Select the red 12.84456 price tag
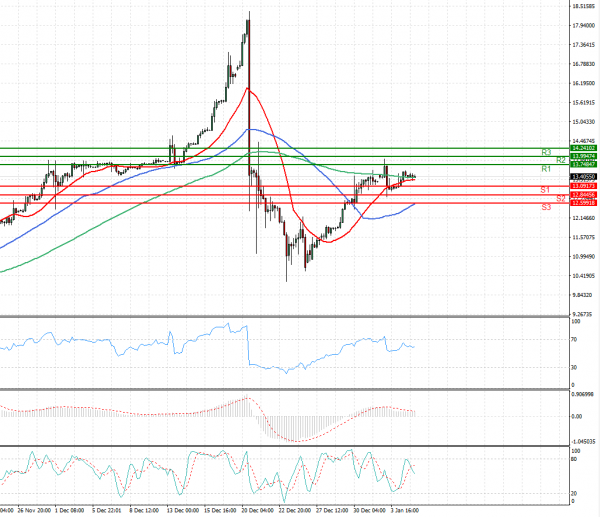This screenshot has width=600, height=517. pos(584,195)
